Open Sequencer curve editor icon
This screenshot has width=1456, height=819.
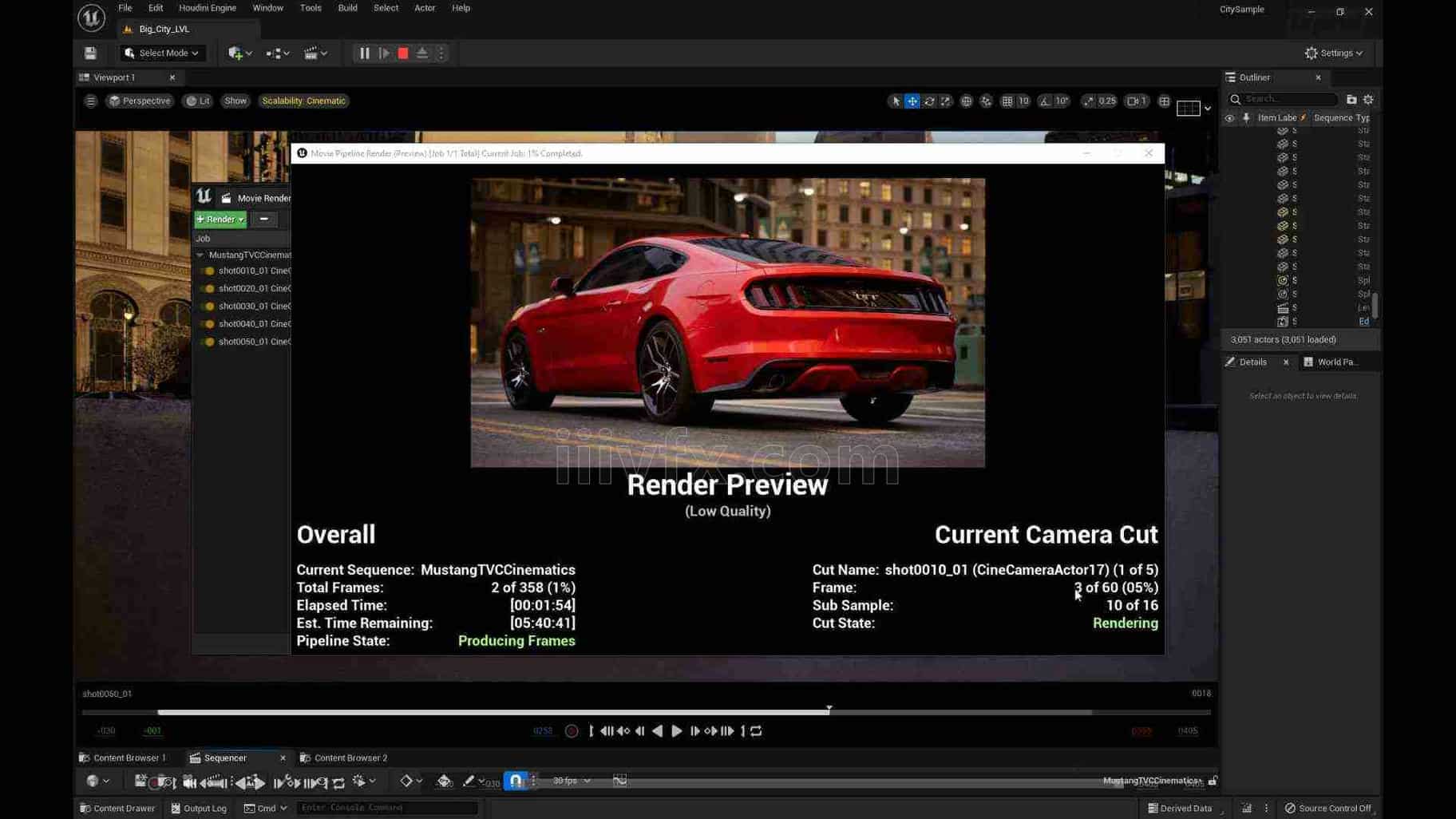pos(619,781)
